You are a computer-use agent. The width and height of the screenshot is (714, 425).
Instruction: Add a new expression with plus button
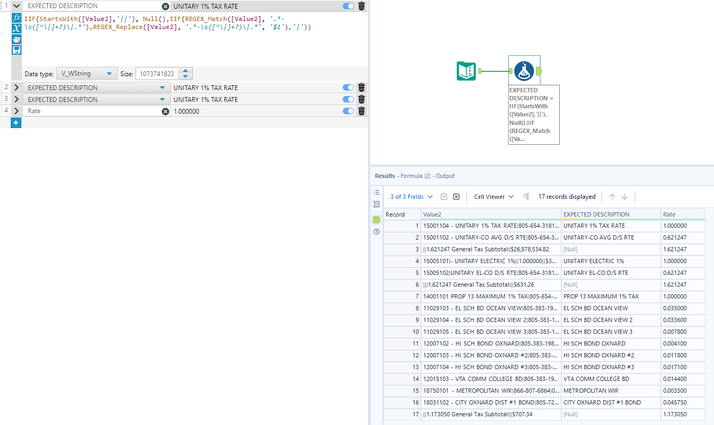click(16, 123)
